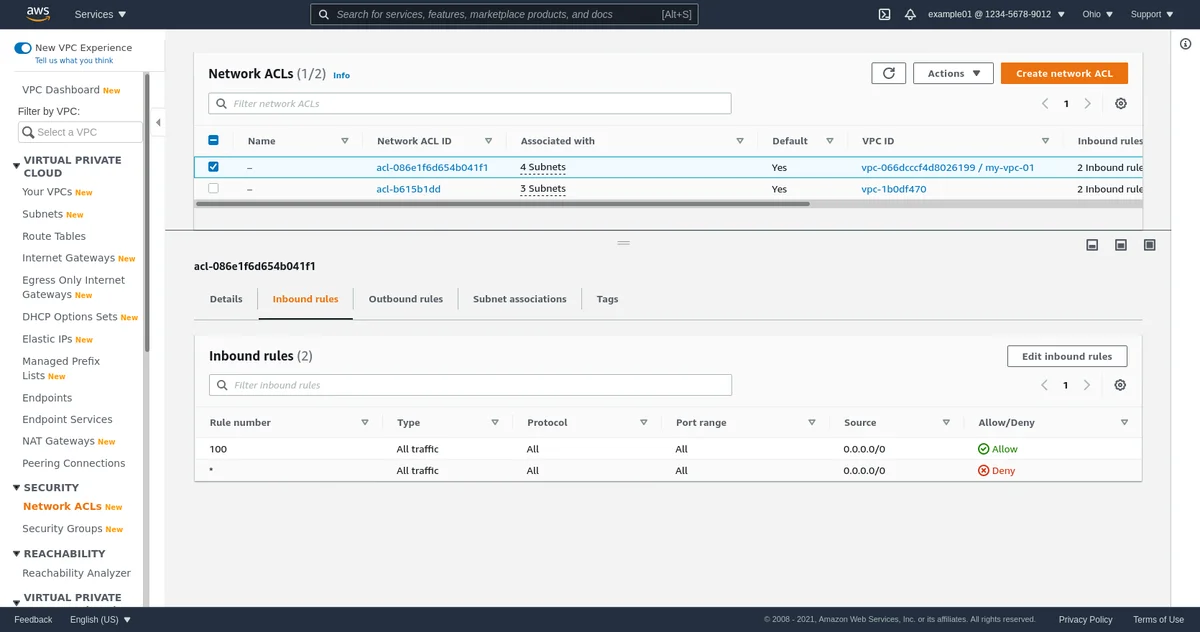The height and width of the screenshot is (632, 1200).
Task: Click the info circle in right panel
Action: click(1185, 43)
